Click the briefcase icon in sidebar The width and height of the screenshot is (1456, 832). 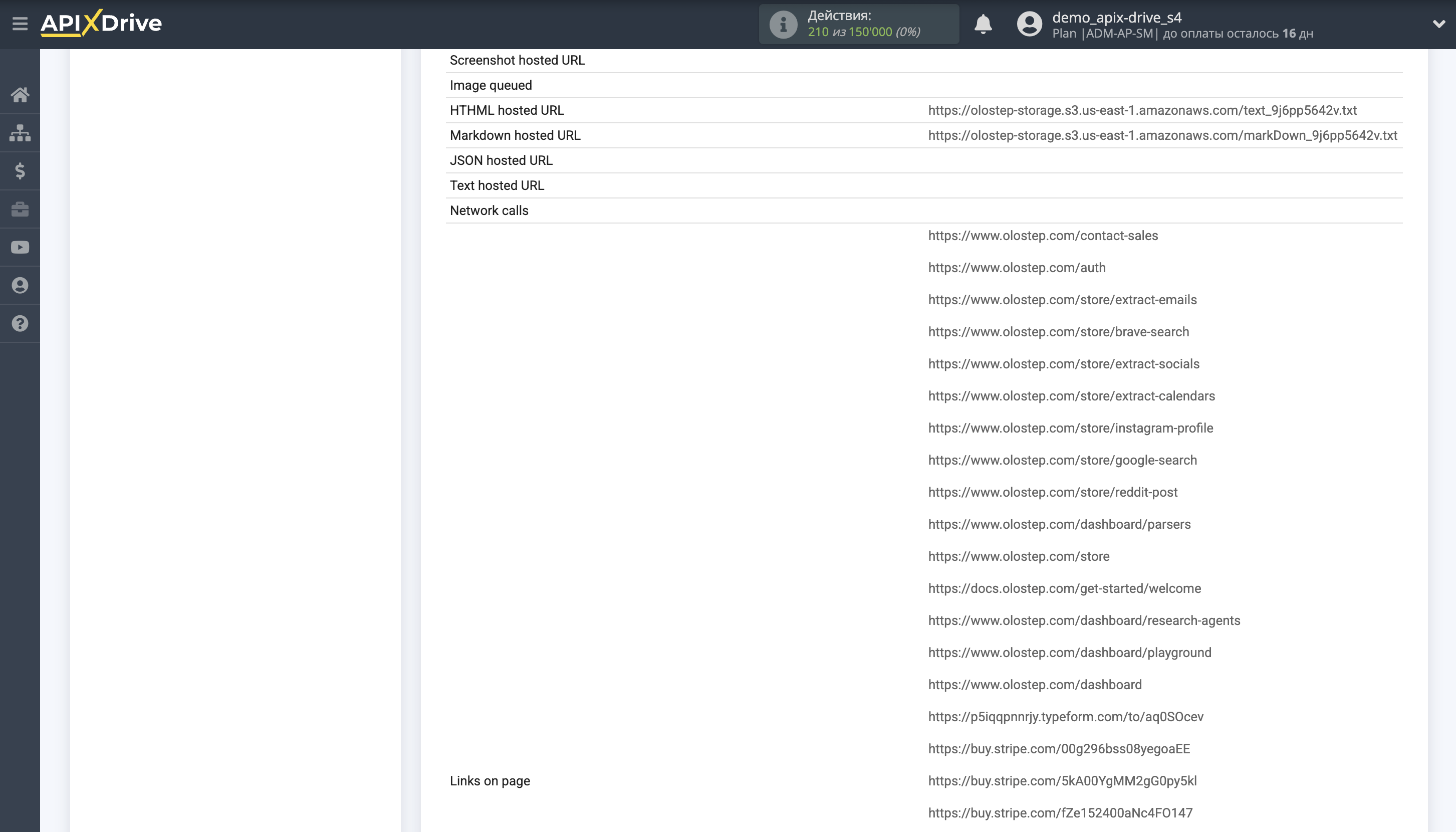pyautogui.click(x=20, y=209)
